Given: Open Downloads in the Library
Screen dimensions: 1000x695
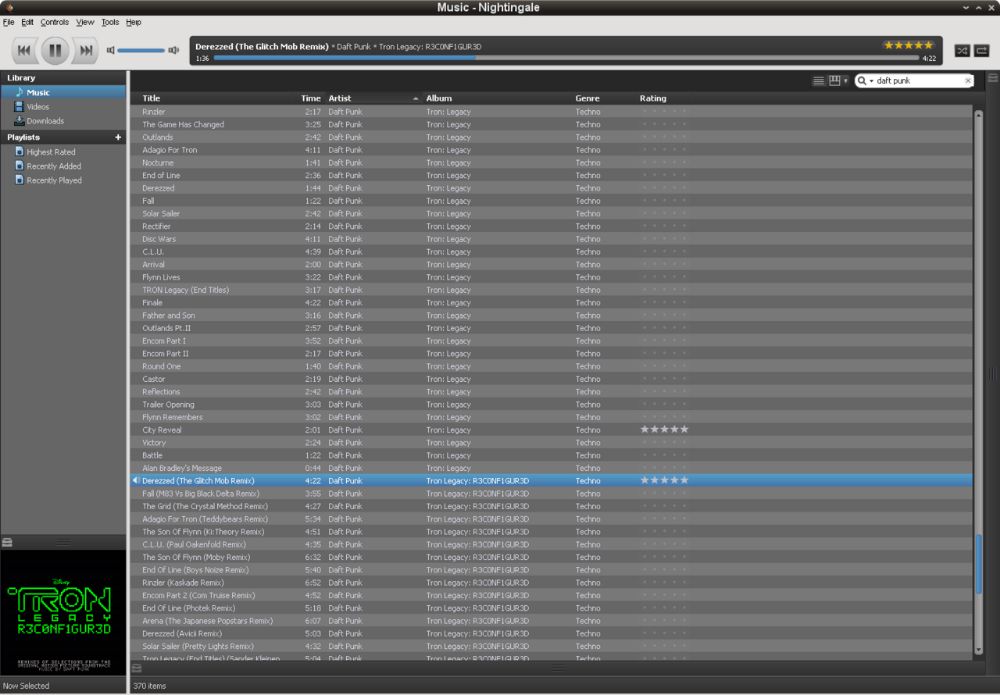Looking at the screenshot, I should pyautogui.click(x=63, y=121).
